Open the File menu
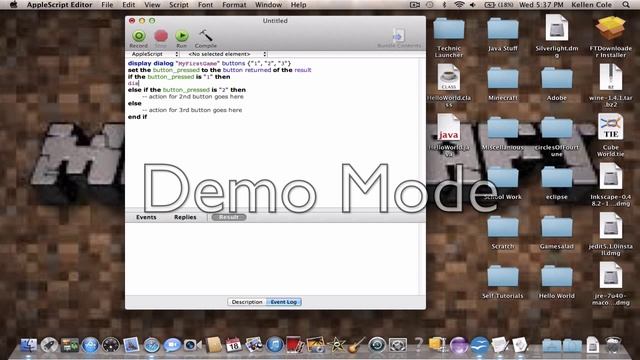This screenshot has height=360, width=640. tap(107, 5)
